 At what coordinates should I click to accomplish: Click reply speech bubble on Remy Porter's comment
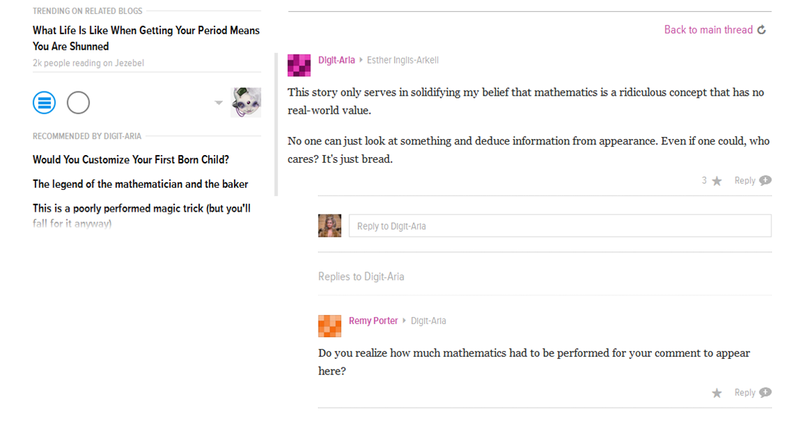765,392
